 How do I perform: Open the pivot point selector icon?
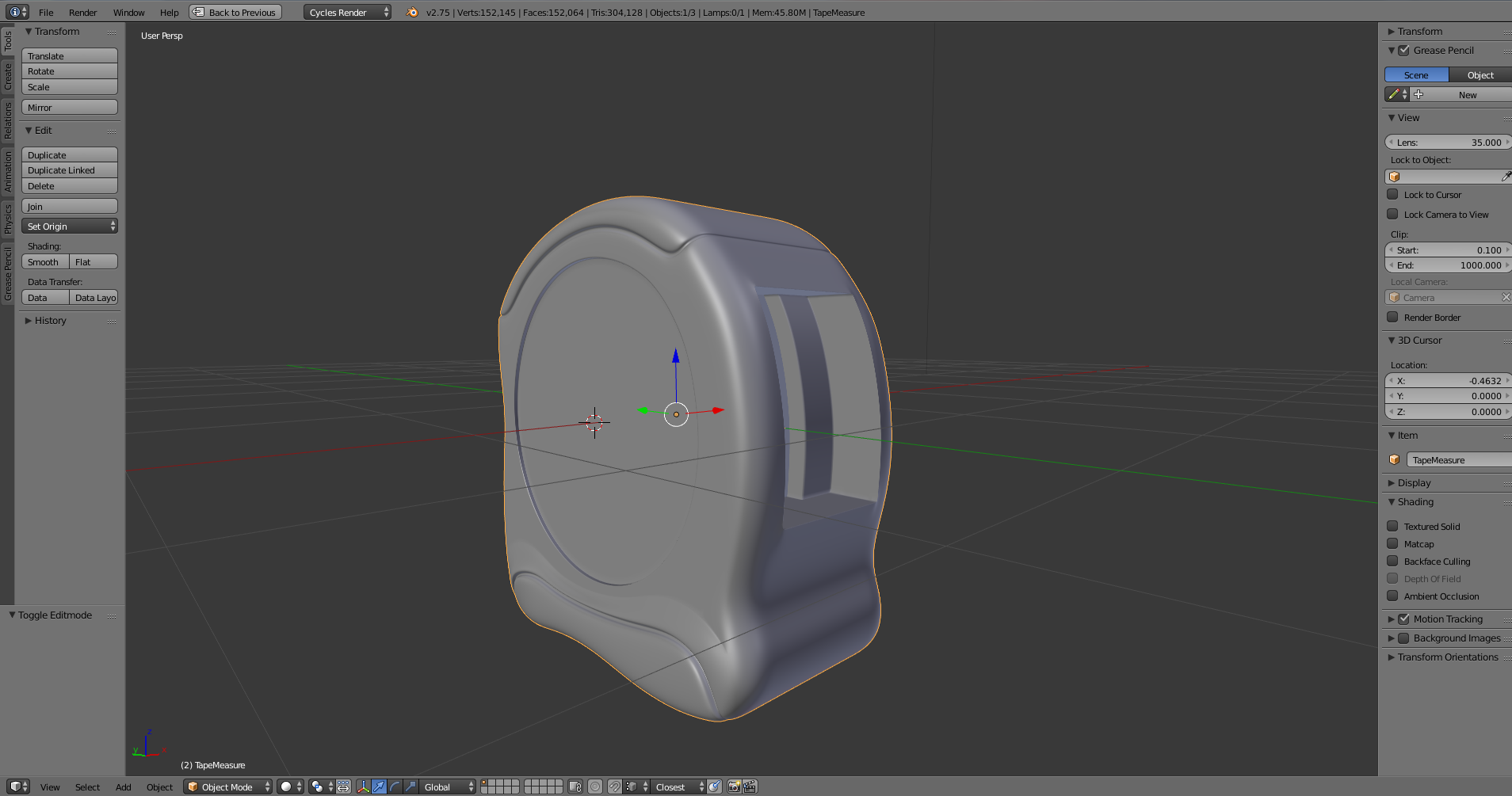point(321,786)
